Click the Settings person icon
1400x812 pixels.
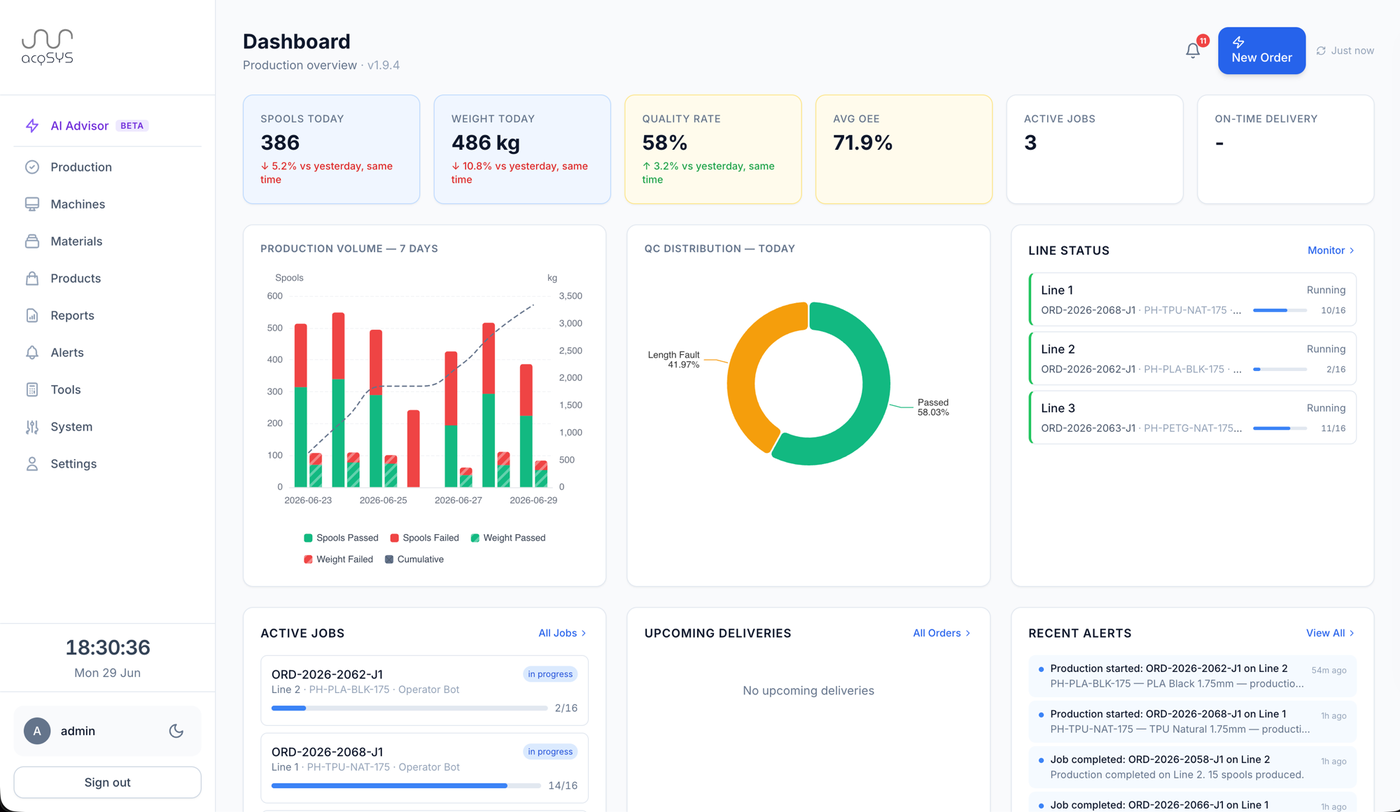click(x=32, y=464)
